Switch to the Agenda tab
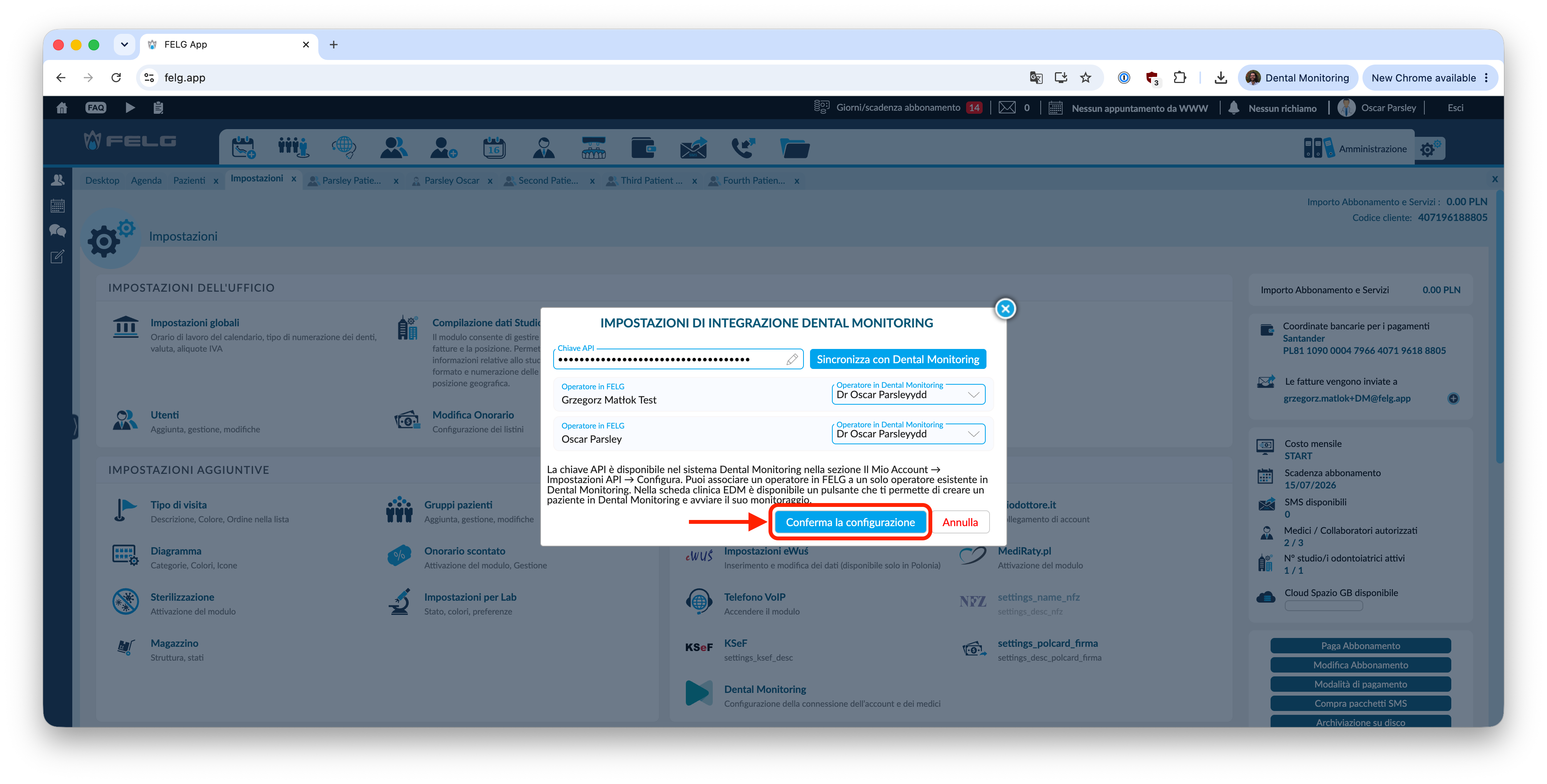1547x784 pixels. 146,180
